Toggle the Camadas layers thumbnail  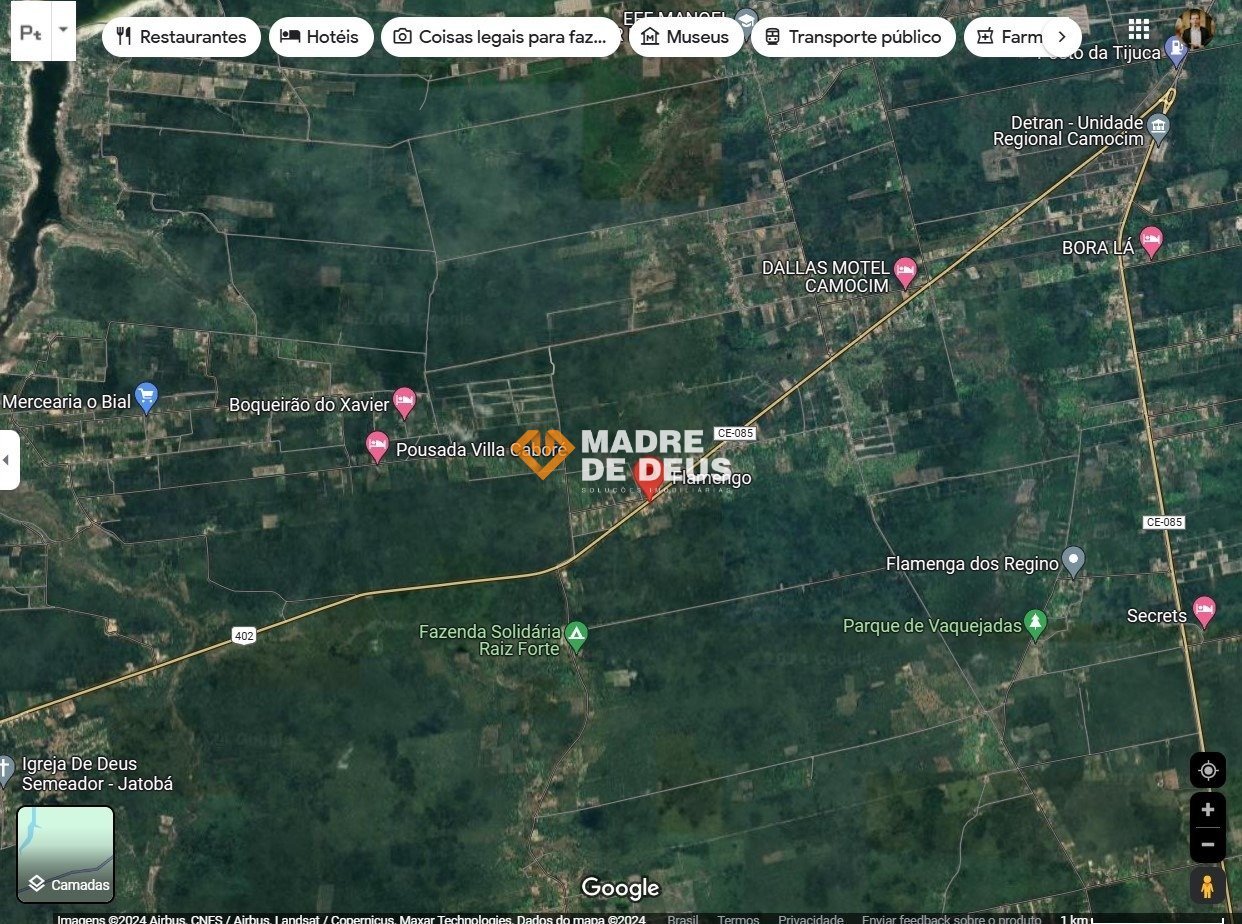coord(65,854)
